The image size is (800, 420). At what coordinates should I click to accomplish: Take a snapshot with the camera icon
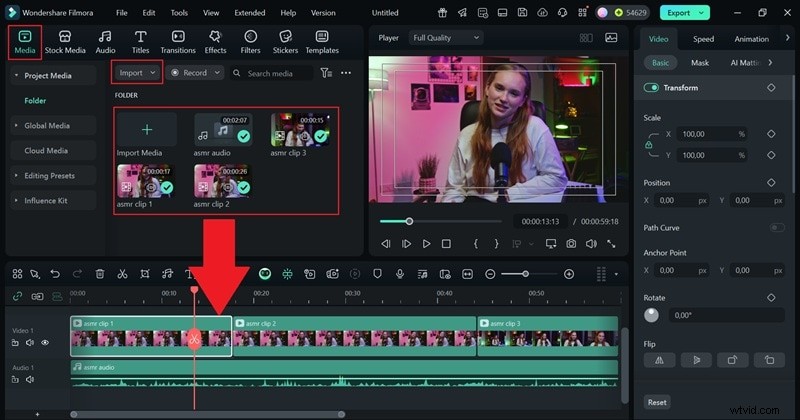[571, 244]
